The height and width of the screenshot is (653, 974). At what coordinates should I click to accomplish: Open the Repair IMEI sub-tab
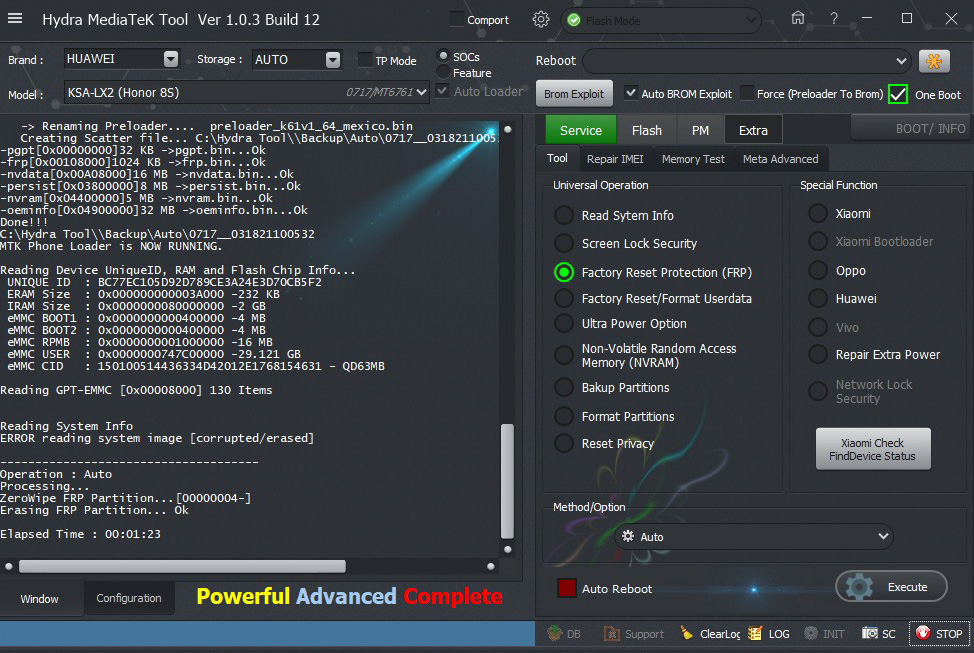click(x=615, y=158)
